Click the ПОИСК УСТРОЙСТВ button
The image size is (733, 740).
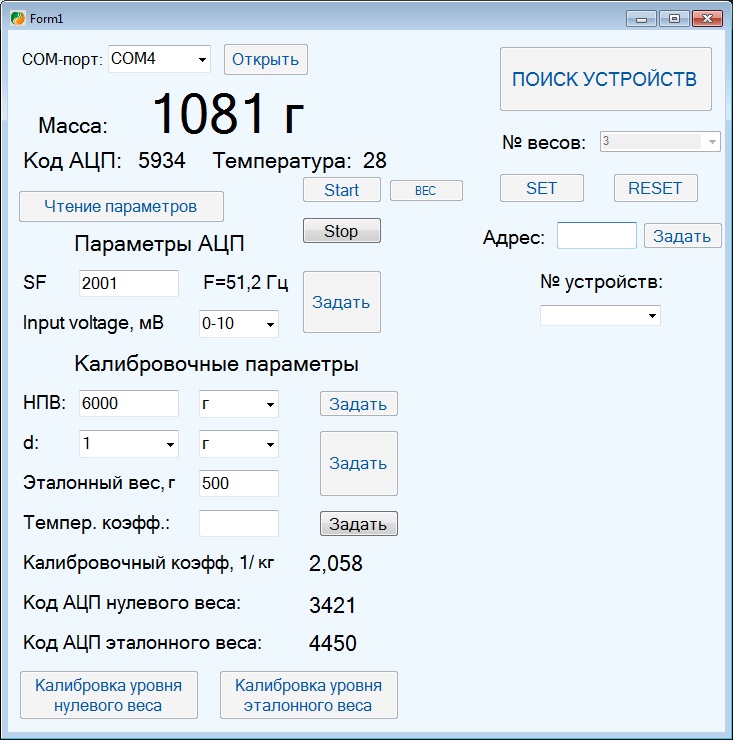[x=606, y=79]
